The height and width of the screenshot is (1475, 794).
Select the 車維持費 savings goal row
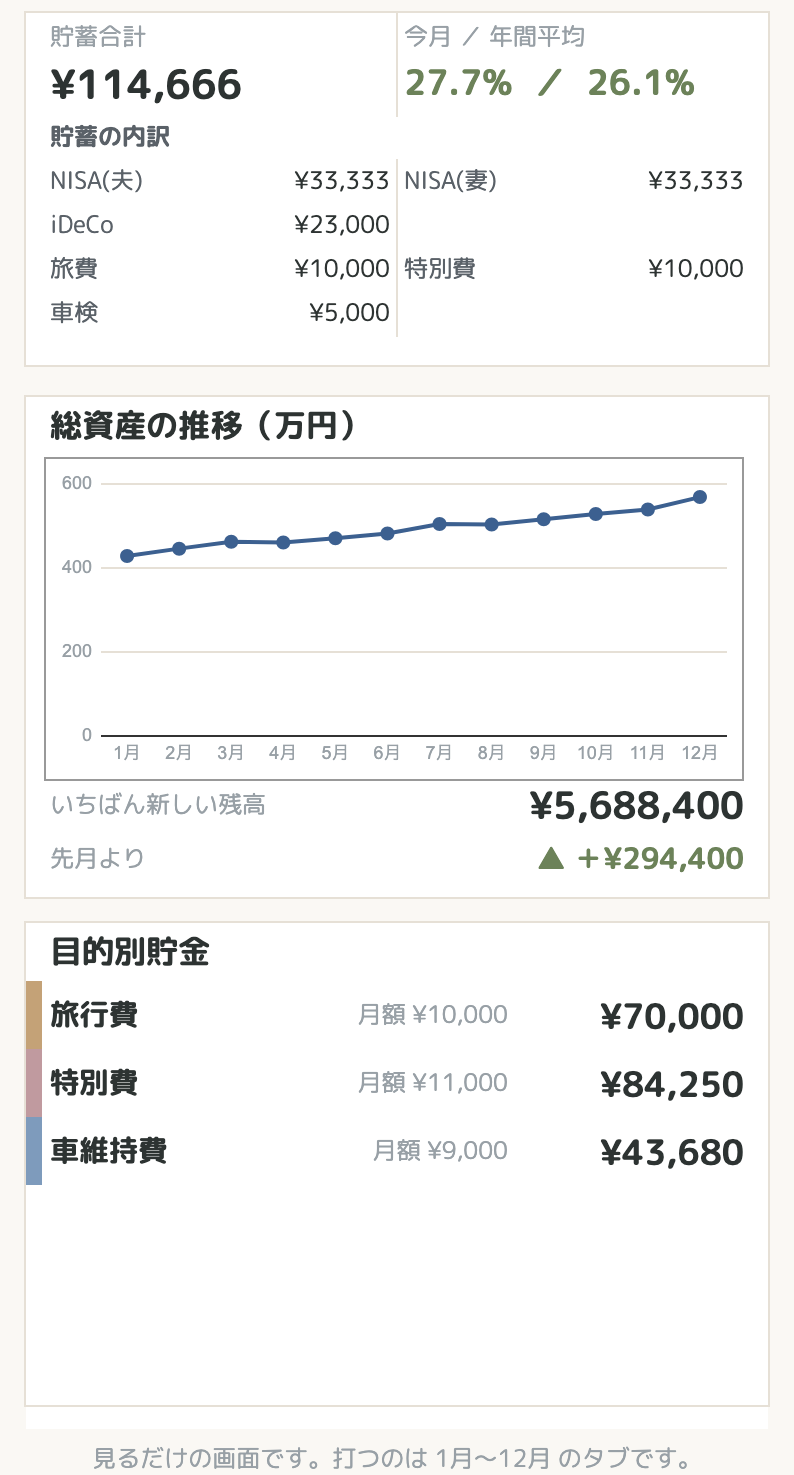tap(397, 1151)
